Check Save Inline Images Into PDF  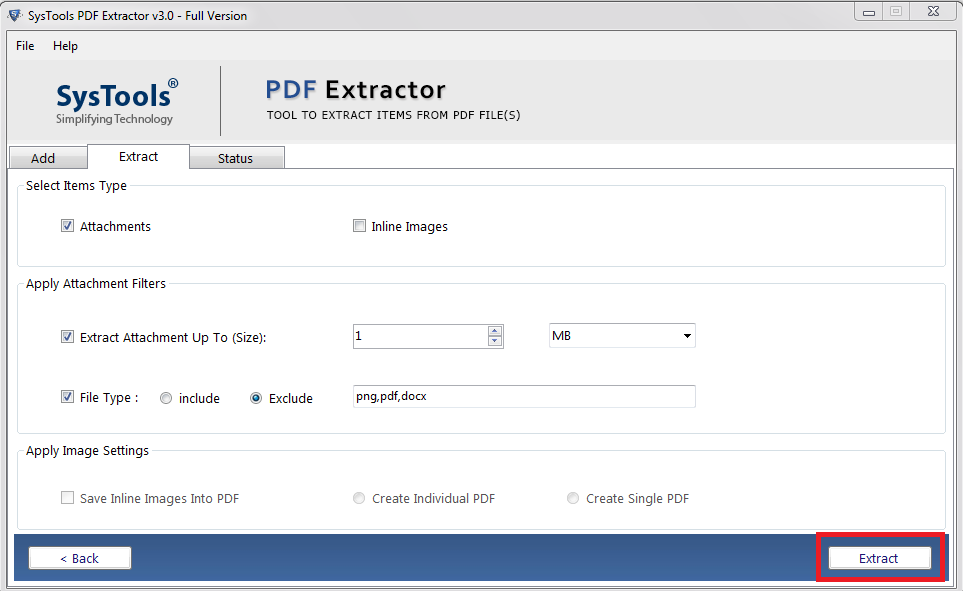point(68,498)
